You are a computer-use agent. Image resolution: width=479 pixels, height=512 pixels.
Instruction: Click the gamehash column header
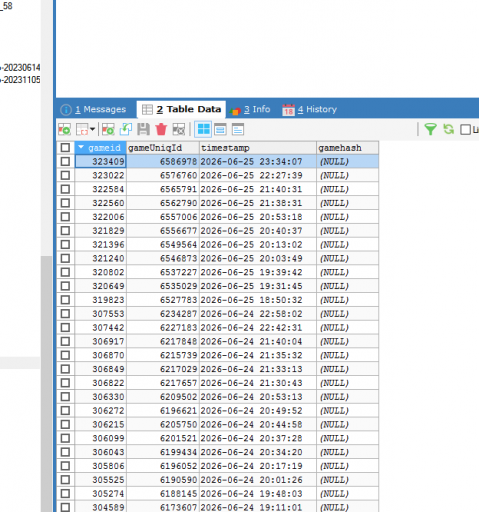(347, 148)
